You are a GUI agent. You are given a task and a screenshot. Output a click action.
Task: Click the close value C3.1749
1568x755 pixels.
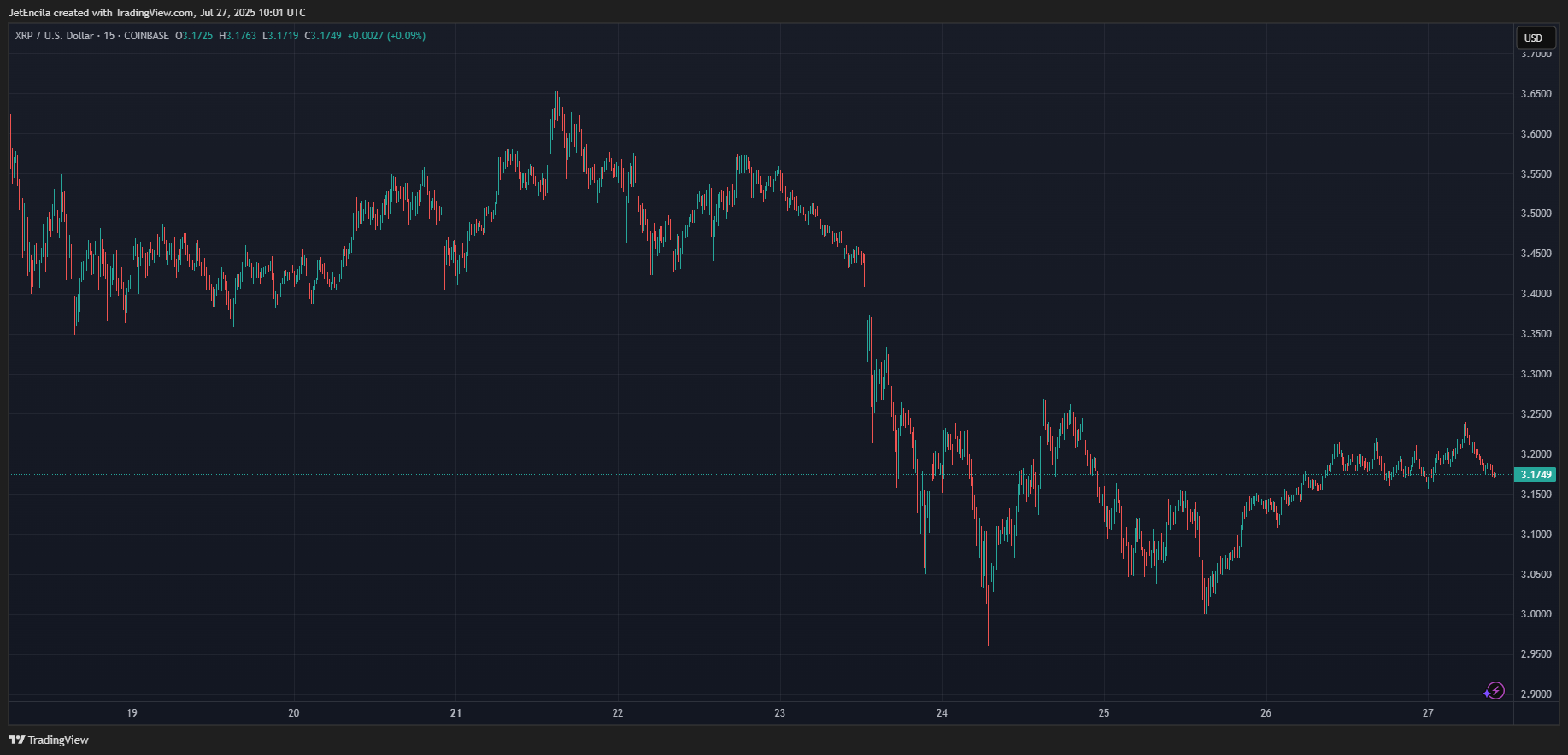tap(323, 36)
